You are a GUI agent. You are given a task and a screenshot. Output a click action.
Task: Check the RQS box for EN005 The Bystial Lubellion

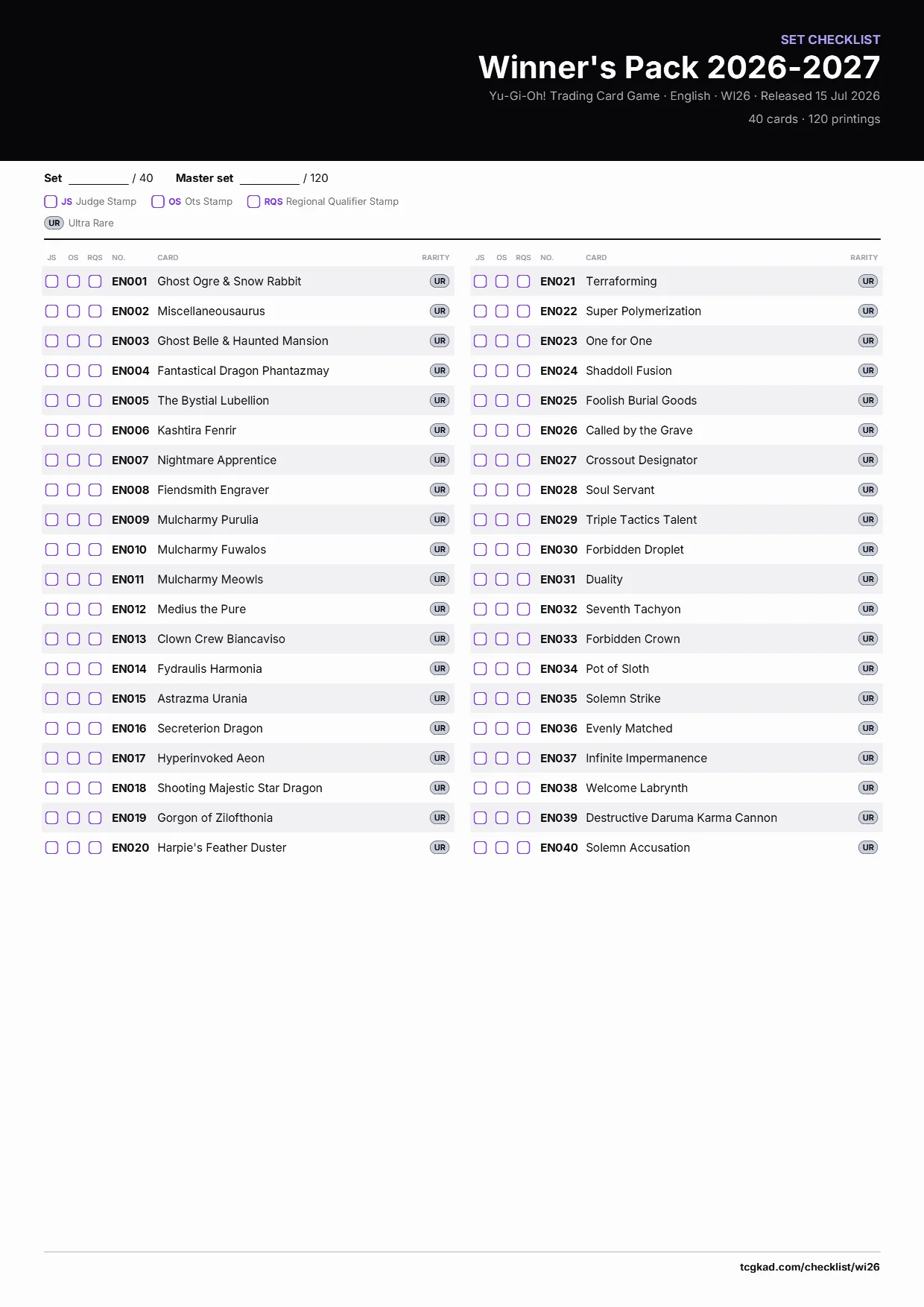pos(95,400)
